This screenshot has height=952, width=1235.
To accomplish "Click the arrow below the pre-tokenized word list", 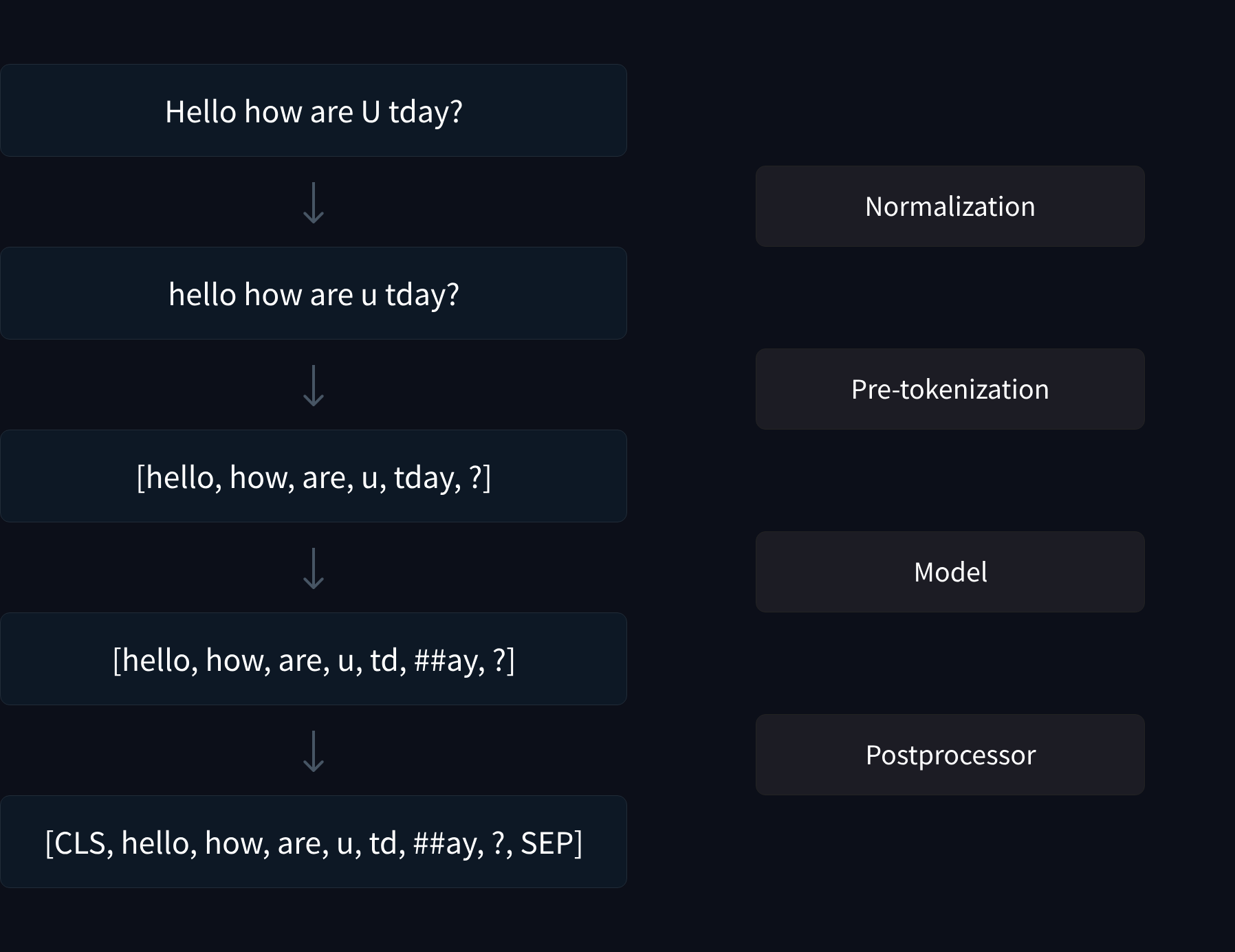I will [314, 568].
